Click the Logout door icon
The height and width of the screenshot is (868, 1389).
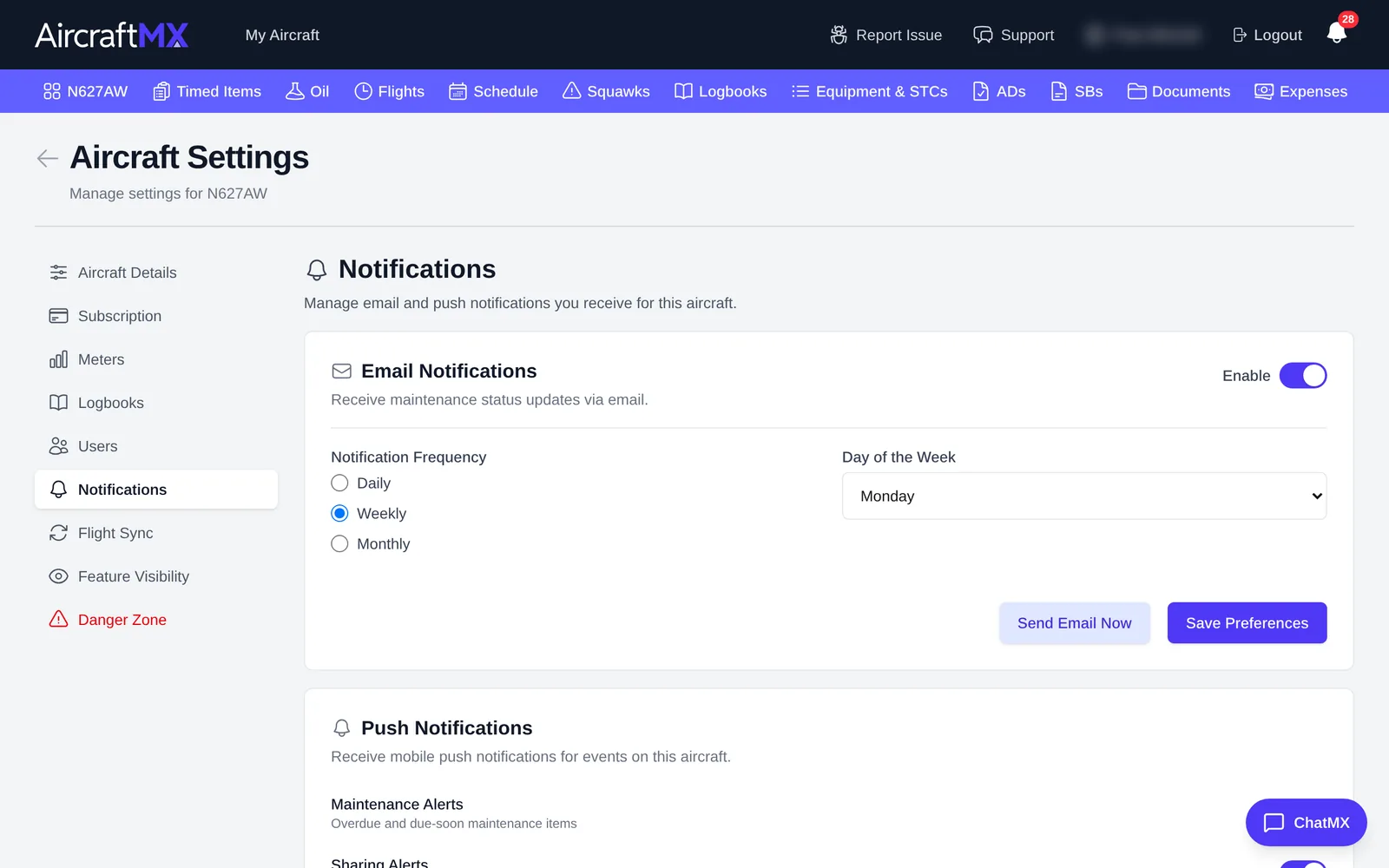[1240, 35]
